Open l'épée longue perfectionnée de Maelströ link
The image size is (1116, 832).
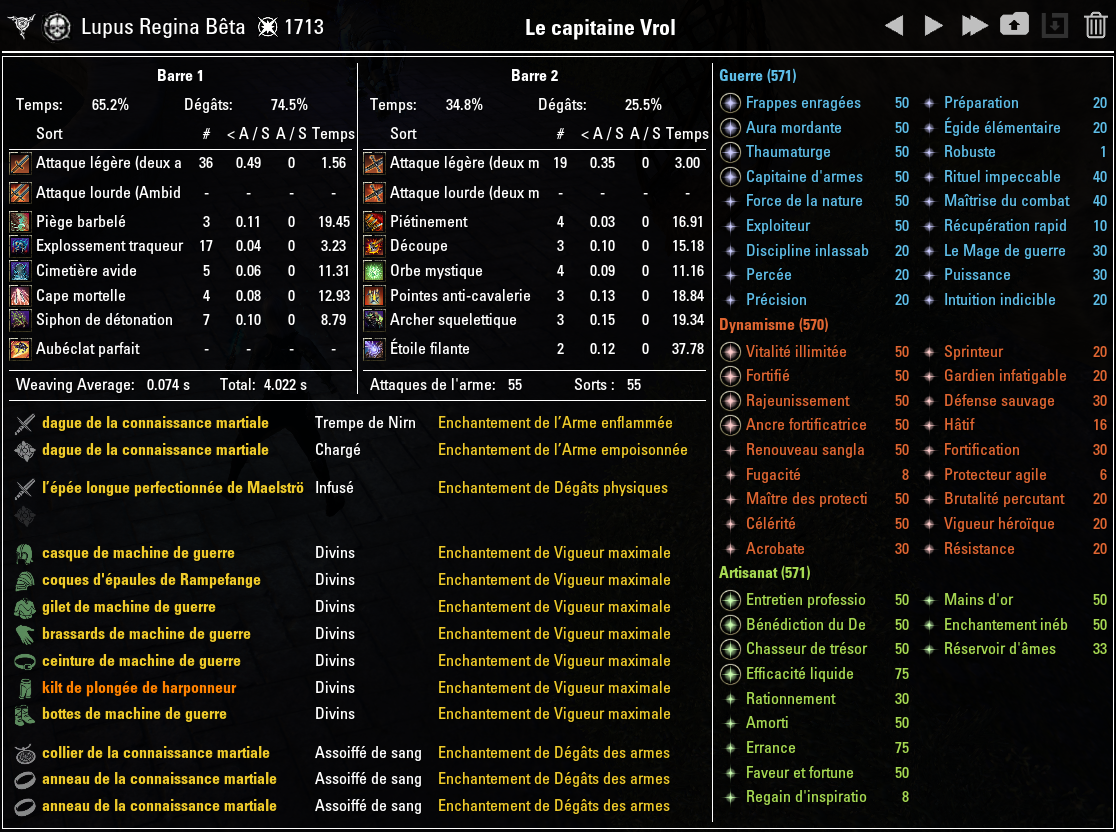172,488
